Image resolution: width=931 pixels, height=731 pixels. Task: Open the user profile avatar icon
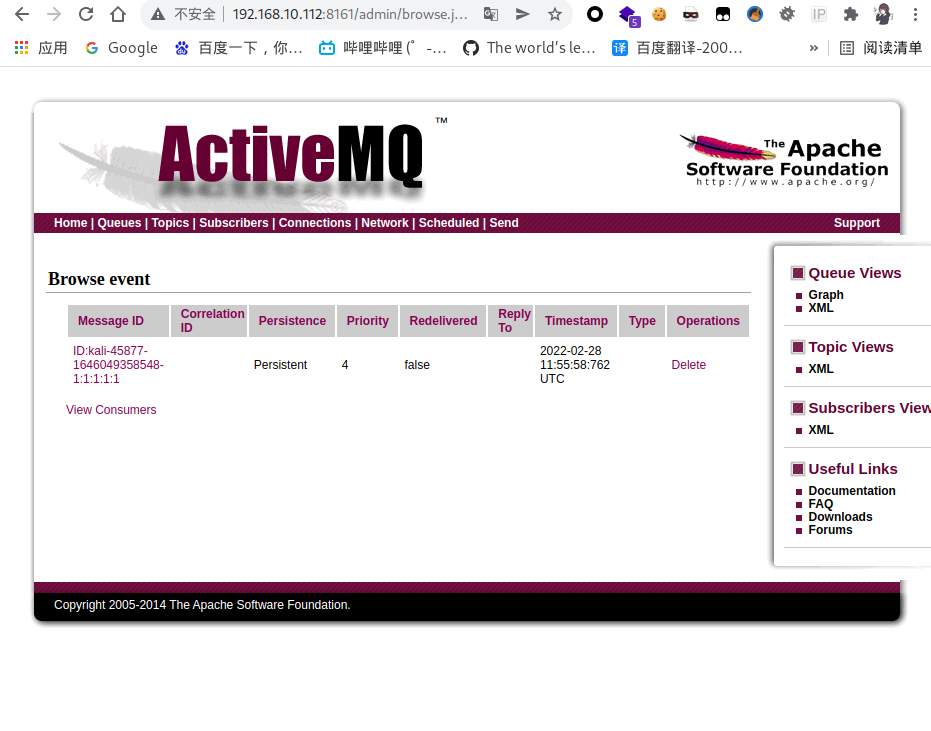(883, 14)
